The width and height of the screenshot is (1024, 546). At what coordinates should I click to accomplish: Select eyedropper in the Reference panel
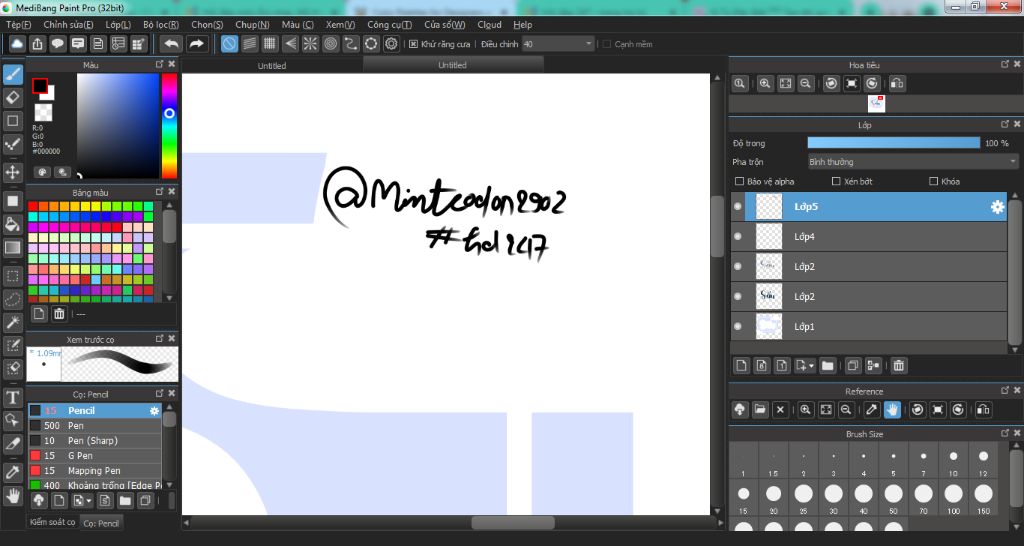click(872, 410)
